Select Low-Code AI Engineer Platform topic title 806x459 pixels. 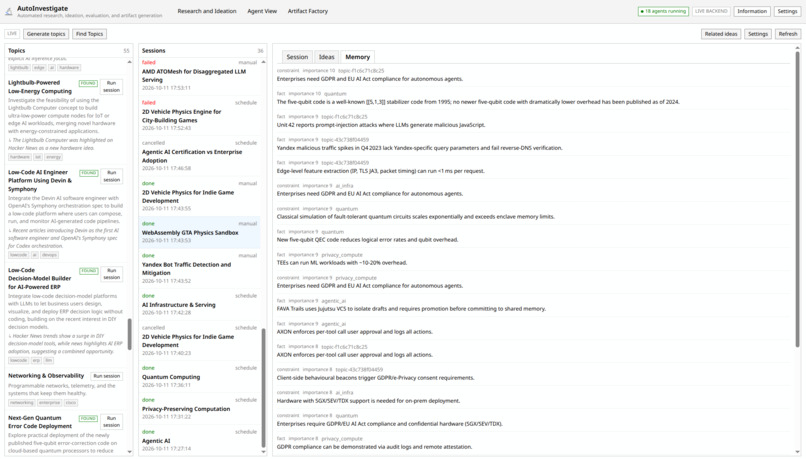[x=40, y=180]
